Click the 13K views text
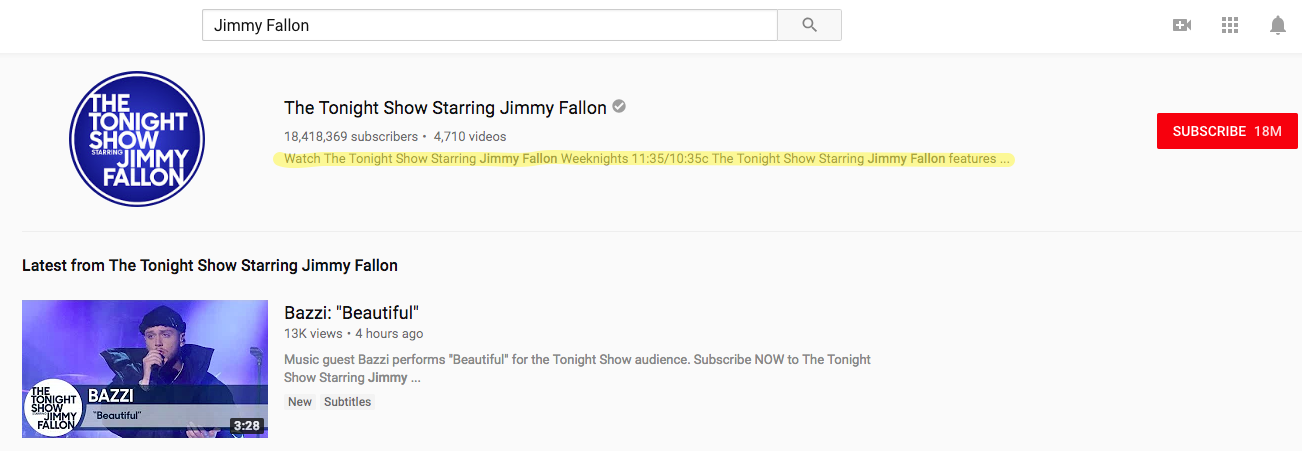The height and width of the screenshot is (451, 1302). (311, 334)
